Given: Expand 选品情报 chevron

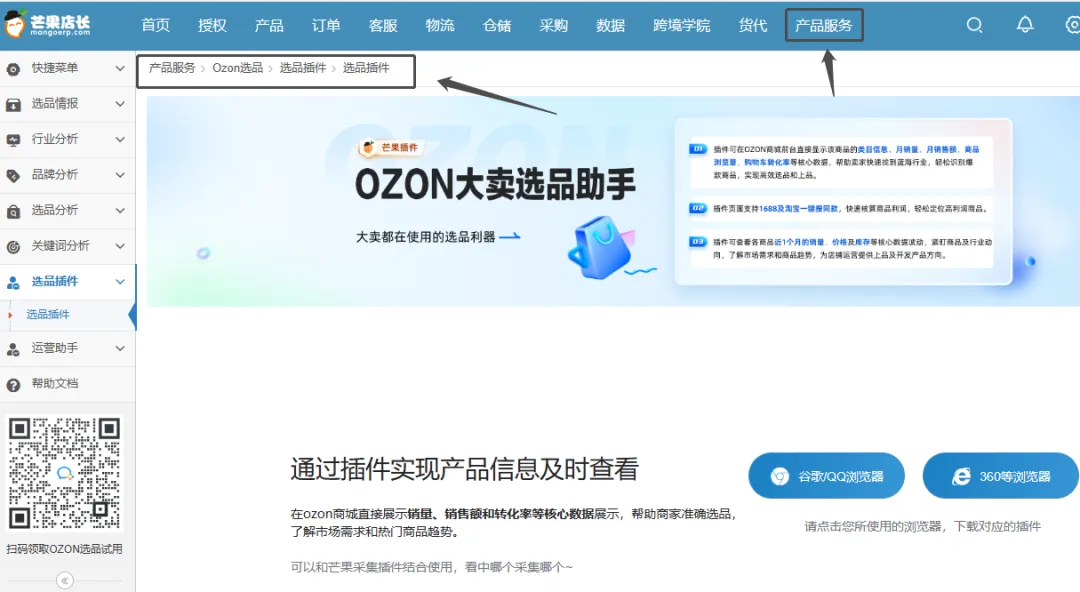Looking at the screenshot, I should [120, 104].
